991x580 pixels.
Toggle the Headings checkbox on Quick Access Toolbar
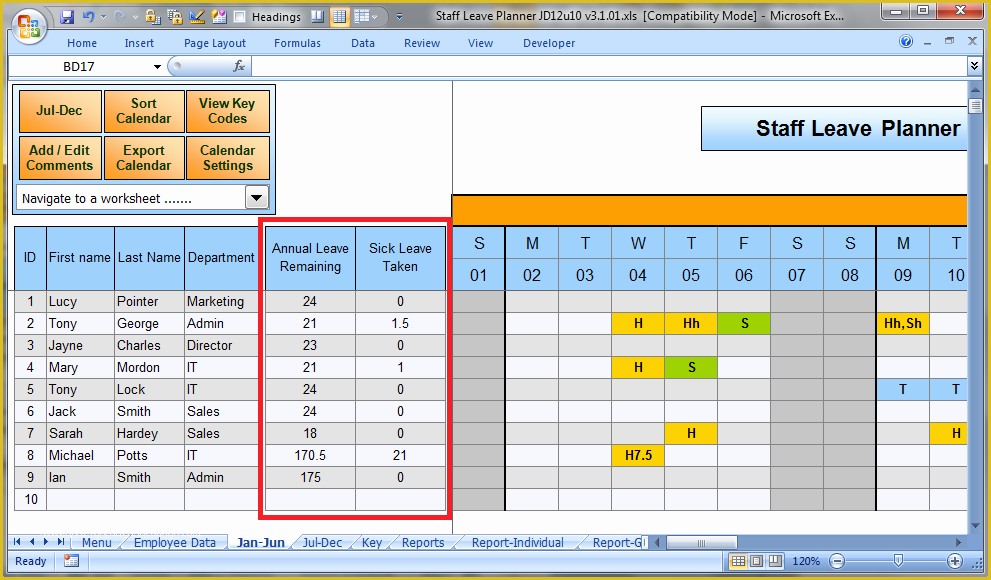pos(240,15)
